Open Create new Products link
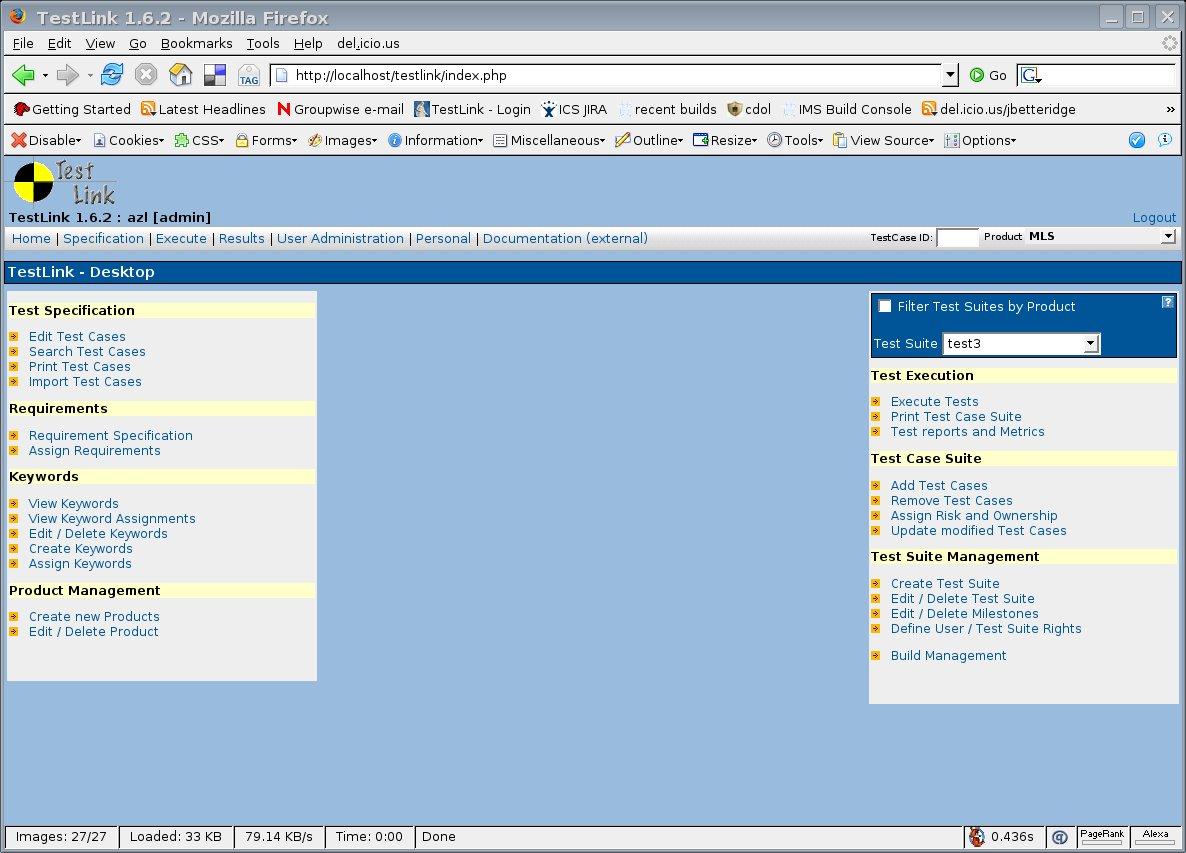 [94, 616]
